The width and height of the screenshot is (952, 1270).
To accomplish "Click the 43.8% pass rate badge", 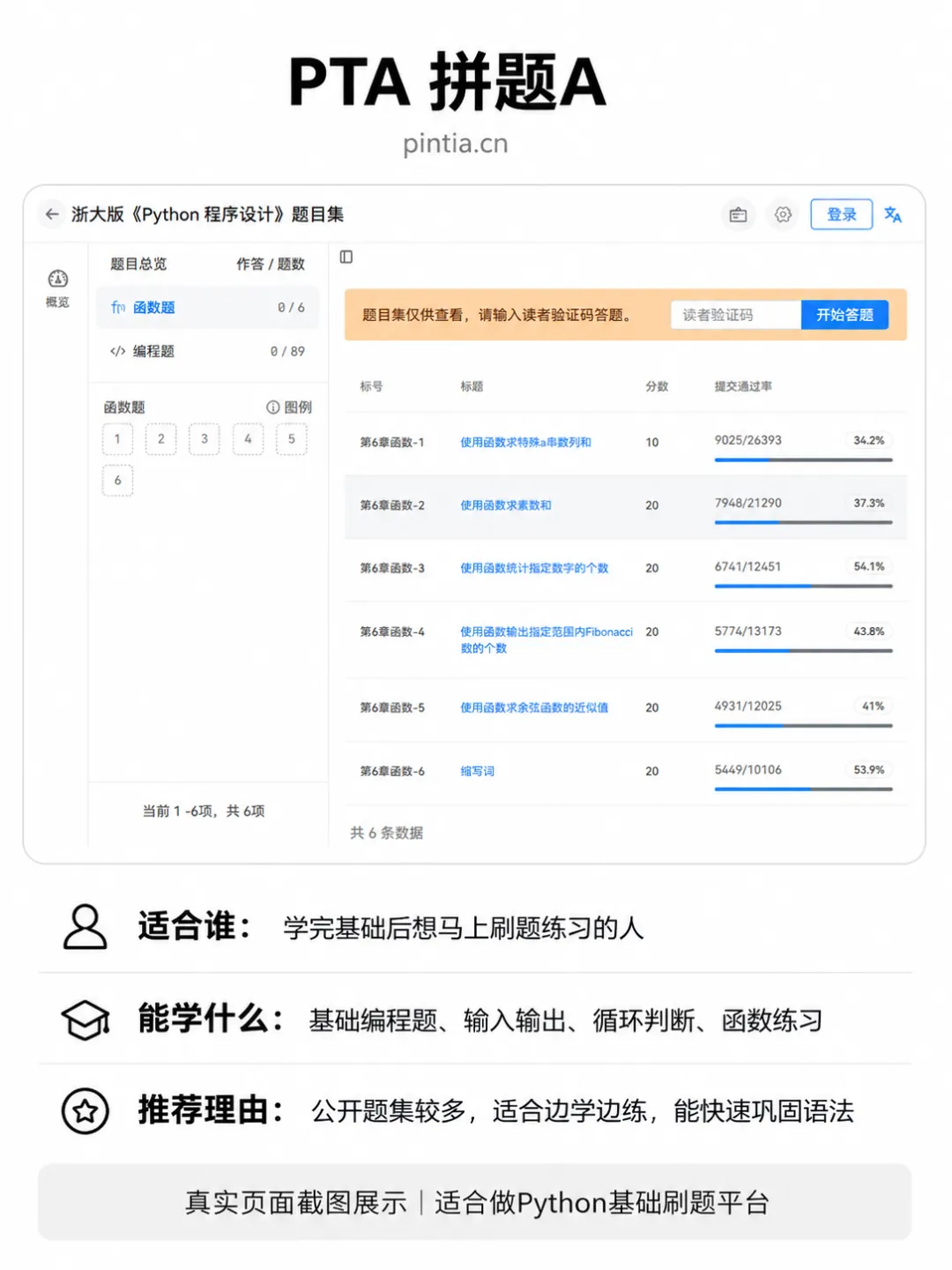I will (868, 631).
